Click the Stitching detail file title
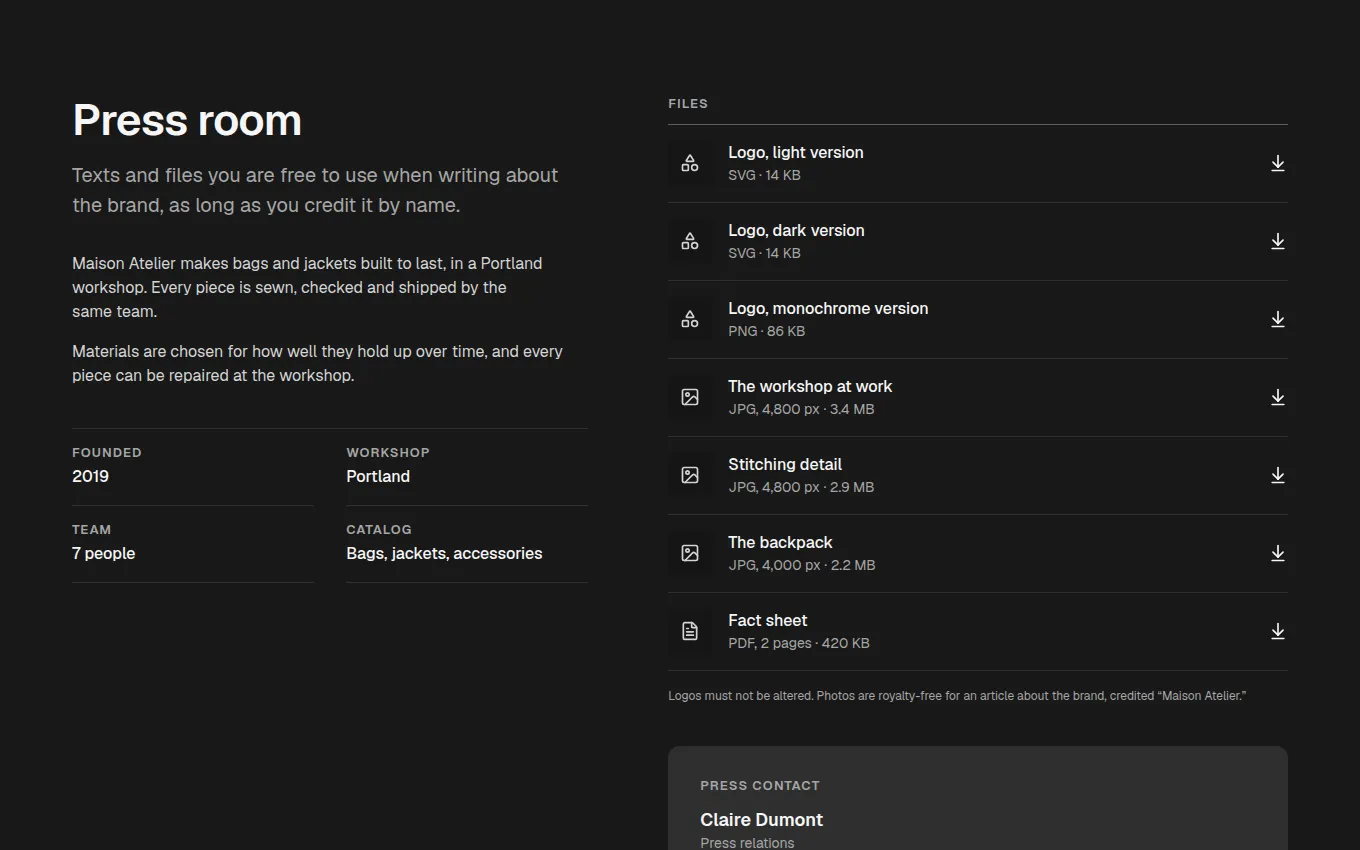1360x850 pixels. pos(785,464)
